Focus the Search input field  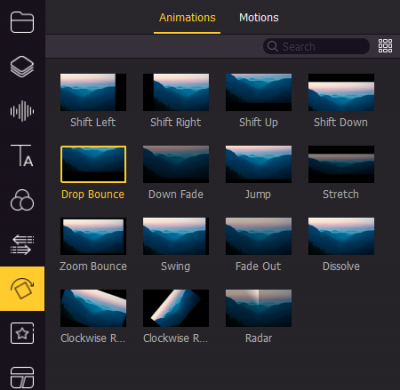point(316,46)
